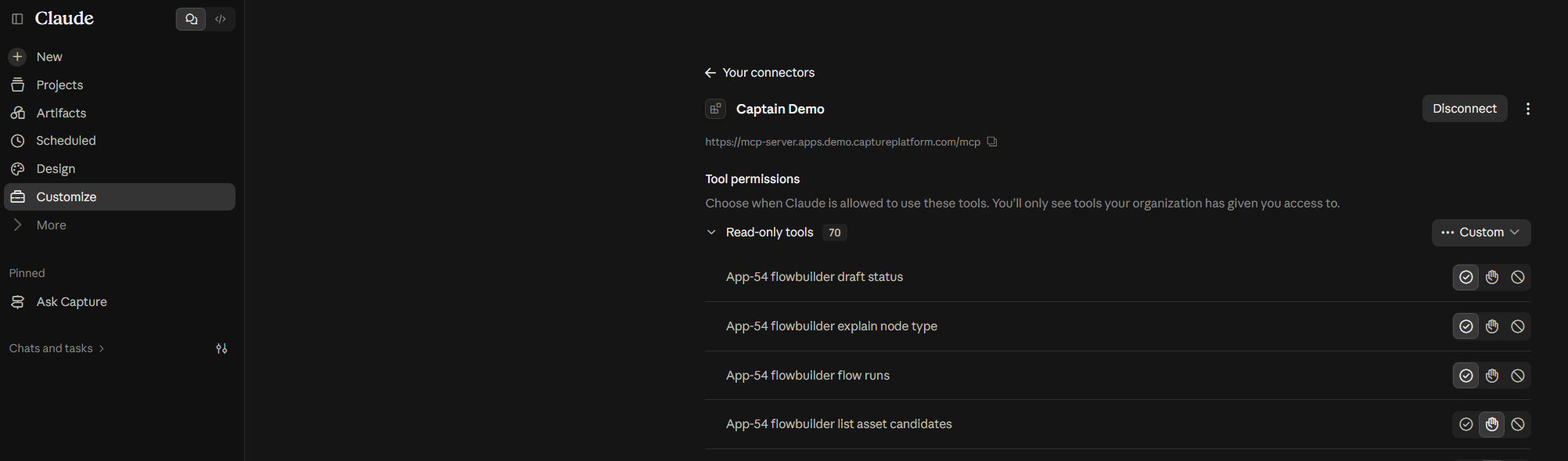
Task: Expand Chats and tasks
Action: coord(56,348)
